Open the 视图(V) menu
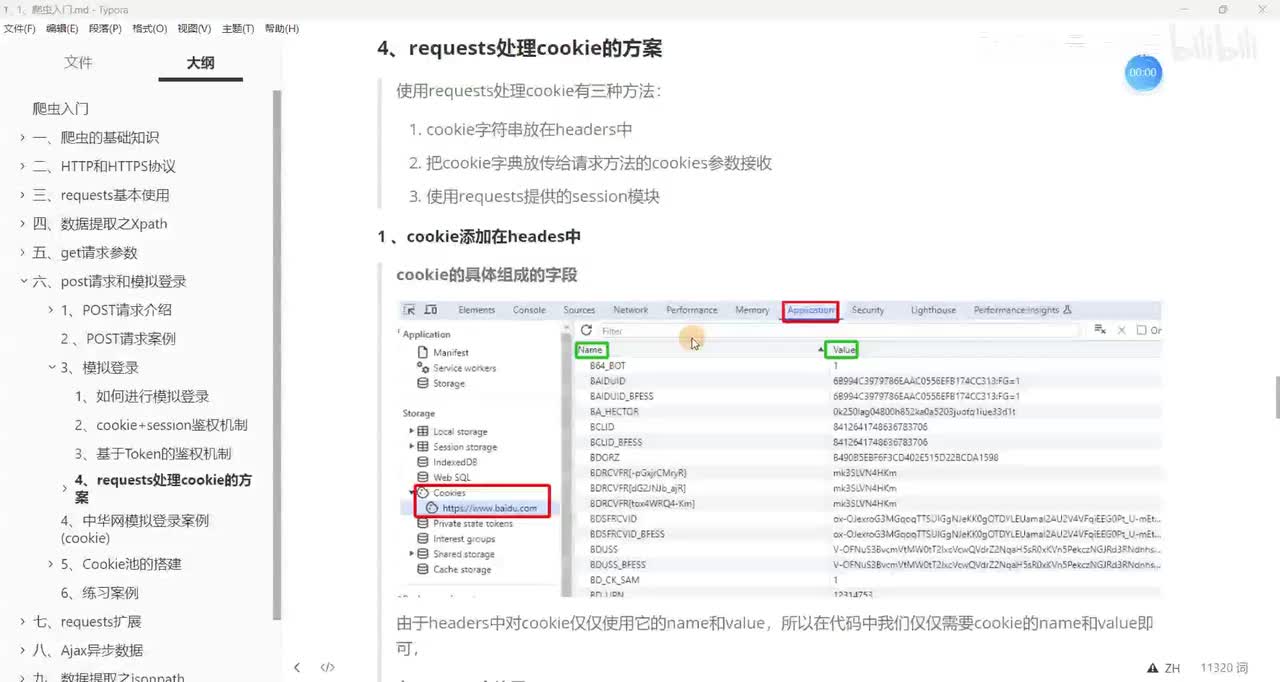This screenshot has height=682, width=1280. pos(194,29)
